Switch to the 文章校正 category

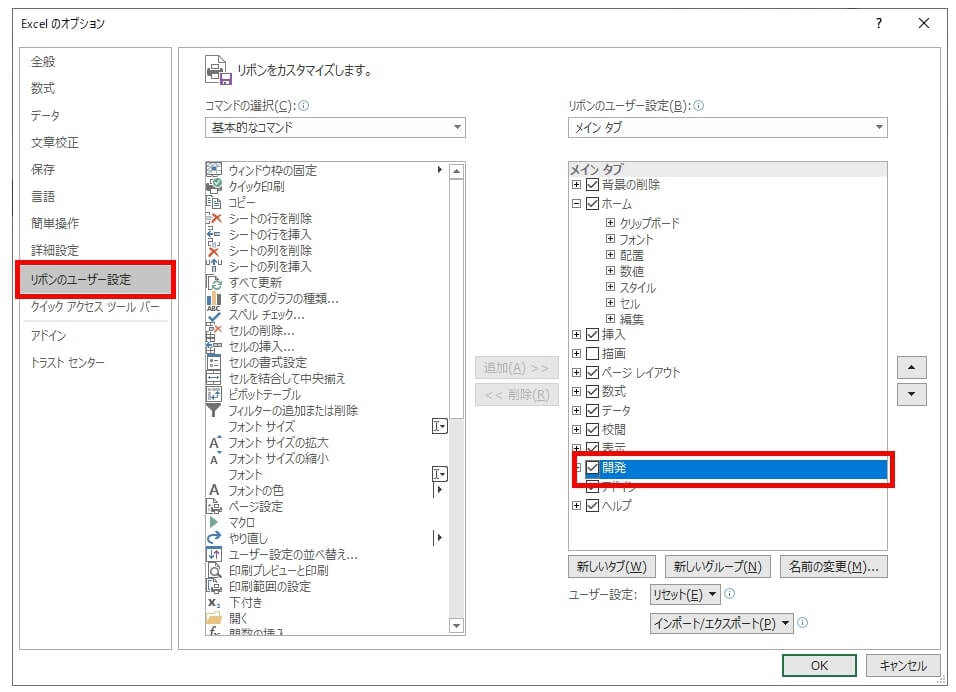(55, 143)
